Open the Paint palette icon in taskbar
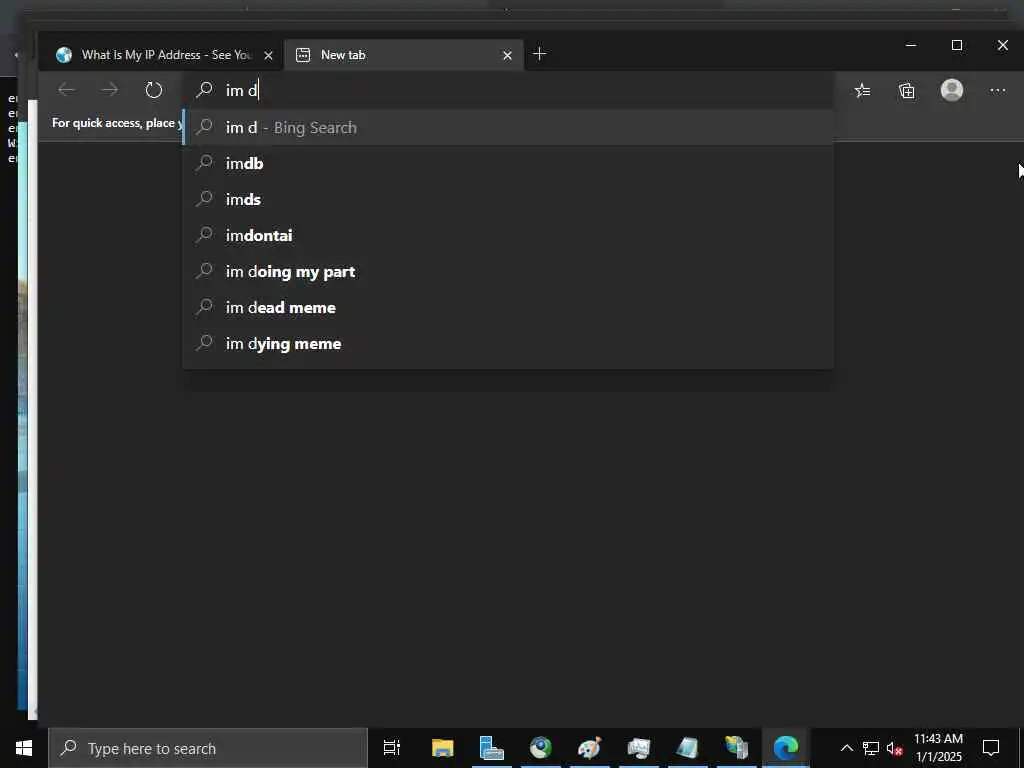The height and width of the screenshot is (768, 1024). coord(589,748)
